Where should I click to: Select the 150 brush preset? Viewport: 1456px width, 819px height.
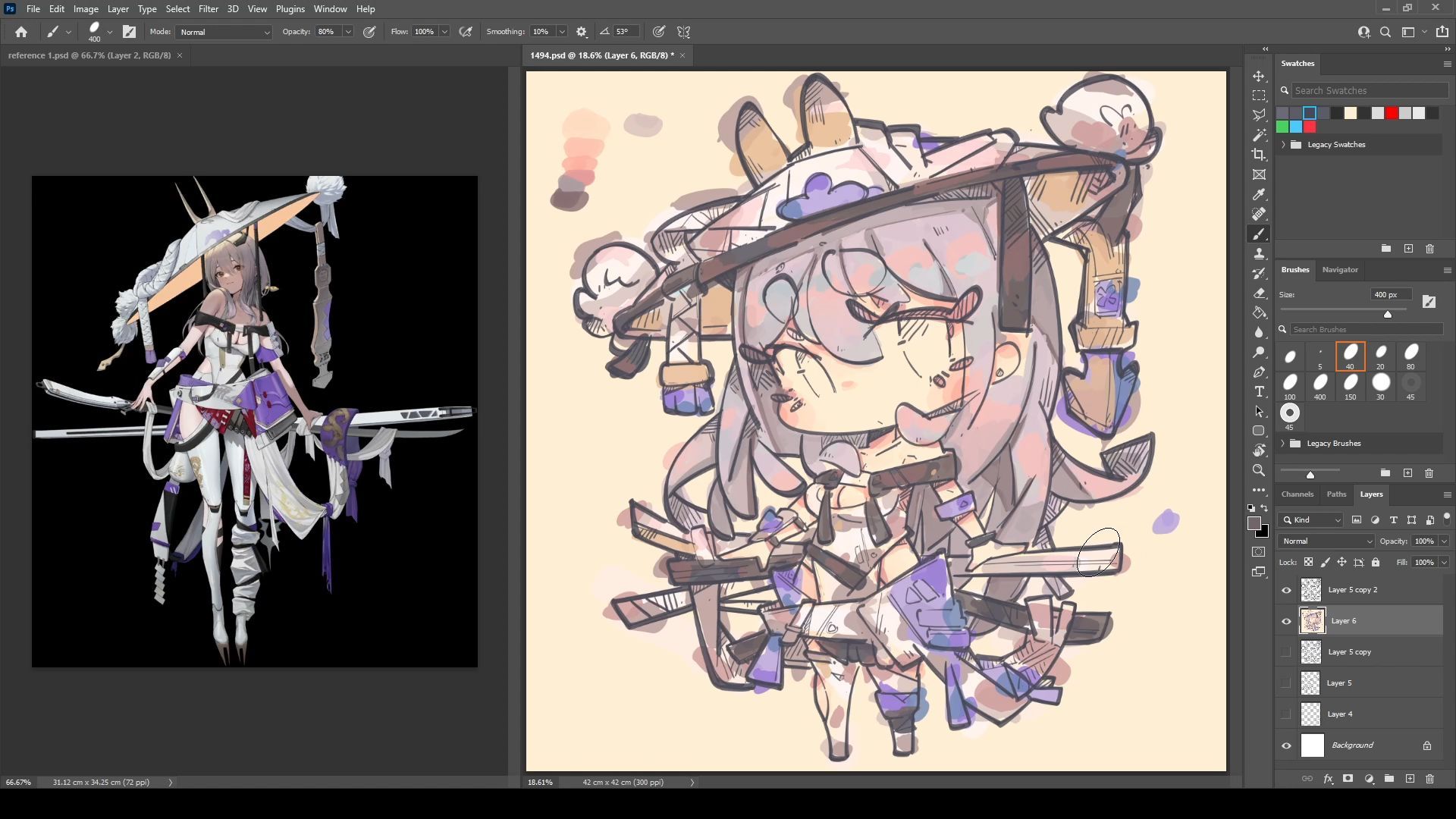1351,386
